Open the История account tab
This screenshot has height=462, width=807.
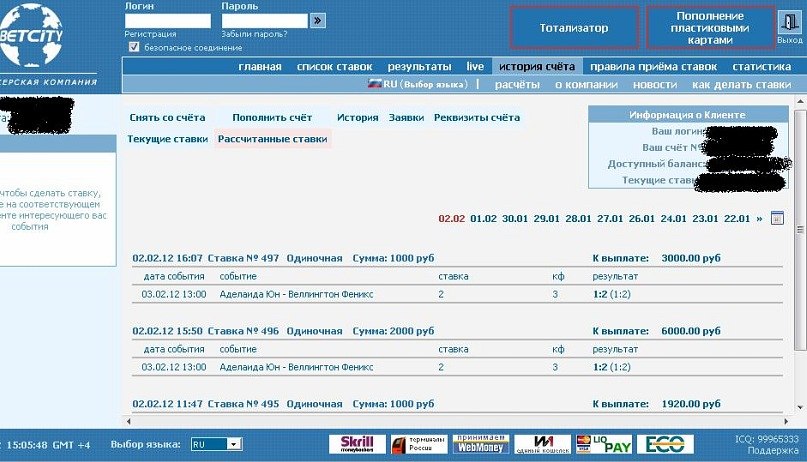[358, 117]
